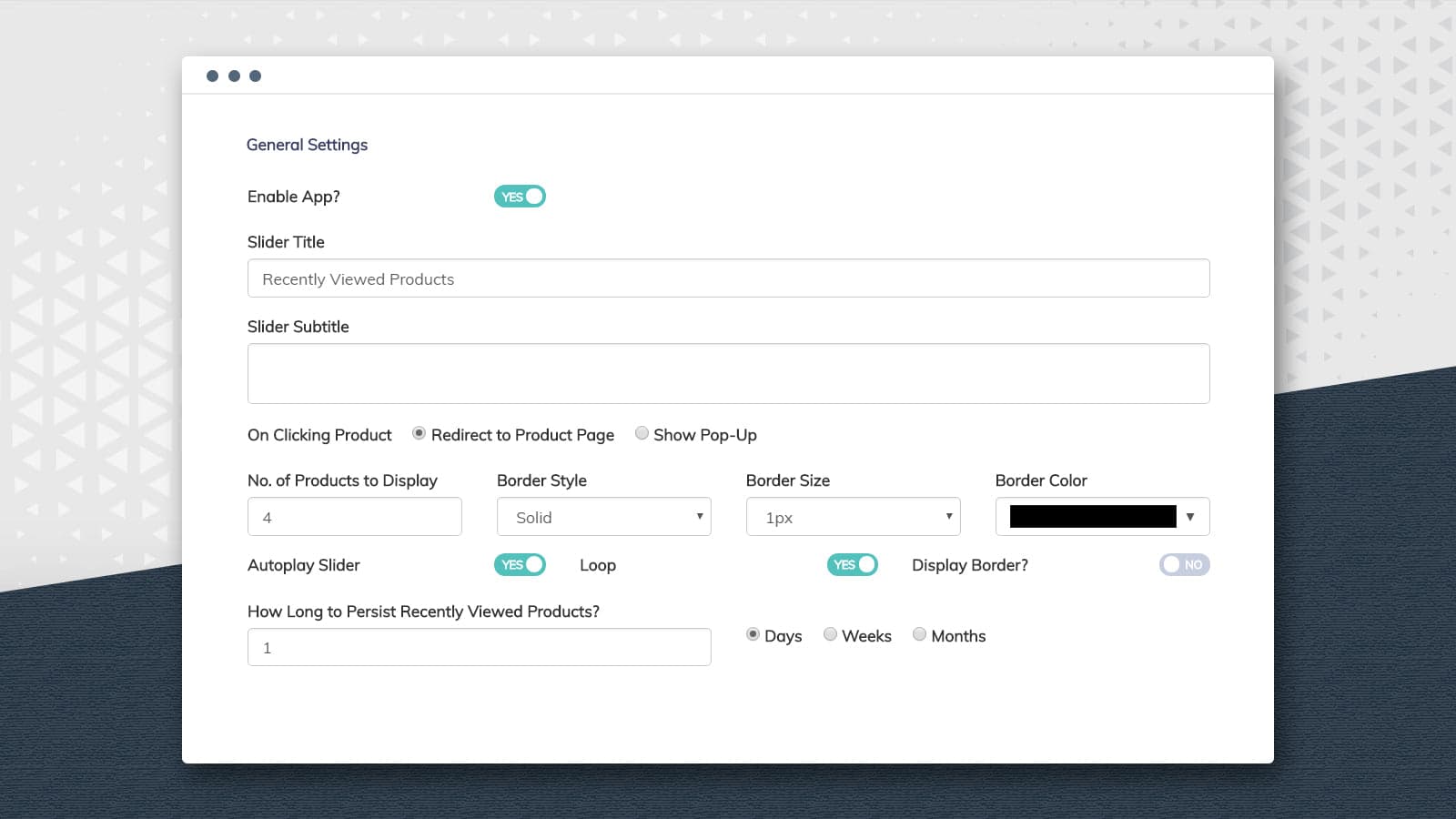Click the third window control dot
Image resolution: width=1456 pixels, height=819 pixels.
click(x=256, y=76)
